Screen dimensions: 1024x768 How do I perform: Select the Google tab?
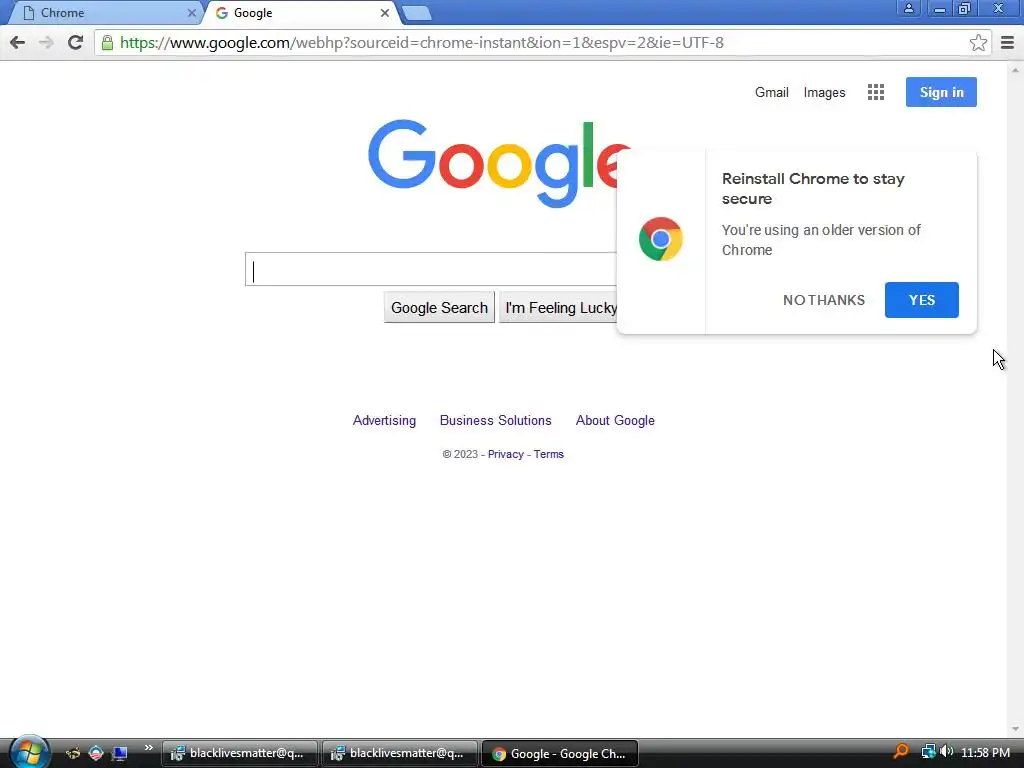pyautogui.click(x=300, y=13)
